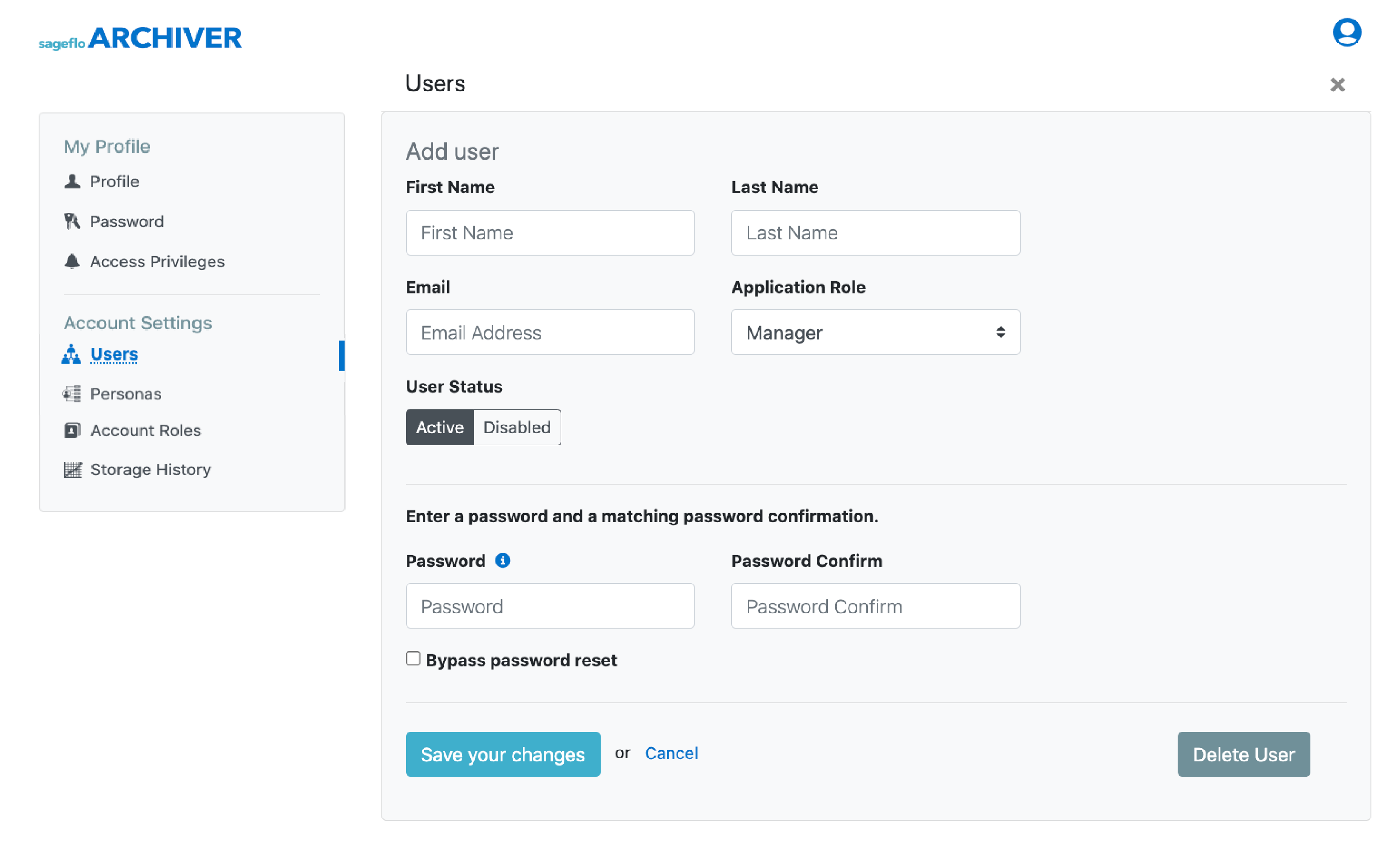
Task: Open the Application Role dropdown
Action: click(x=876, y=332)
